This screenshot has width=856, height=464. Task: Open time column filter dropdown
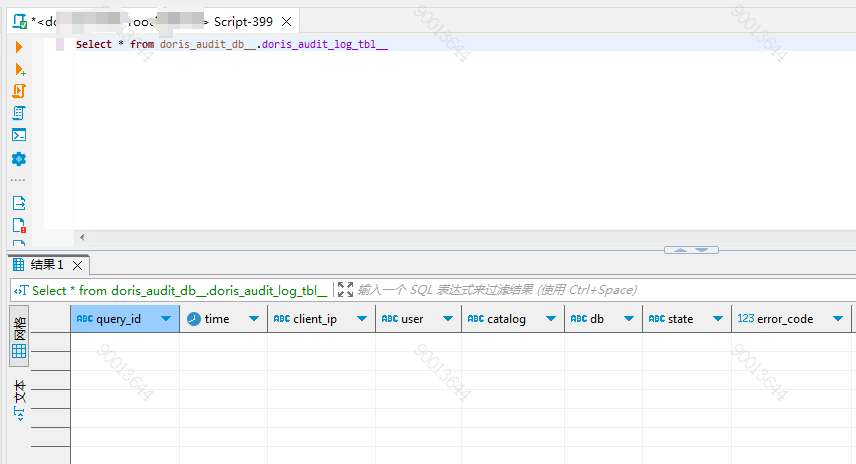click(x=254, y=319)
